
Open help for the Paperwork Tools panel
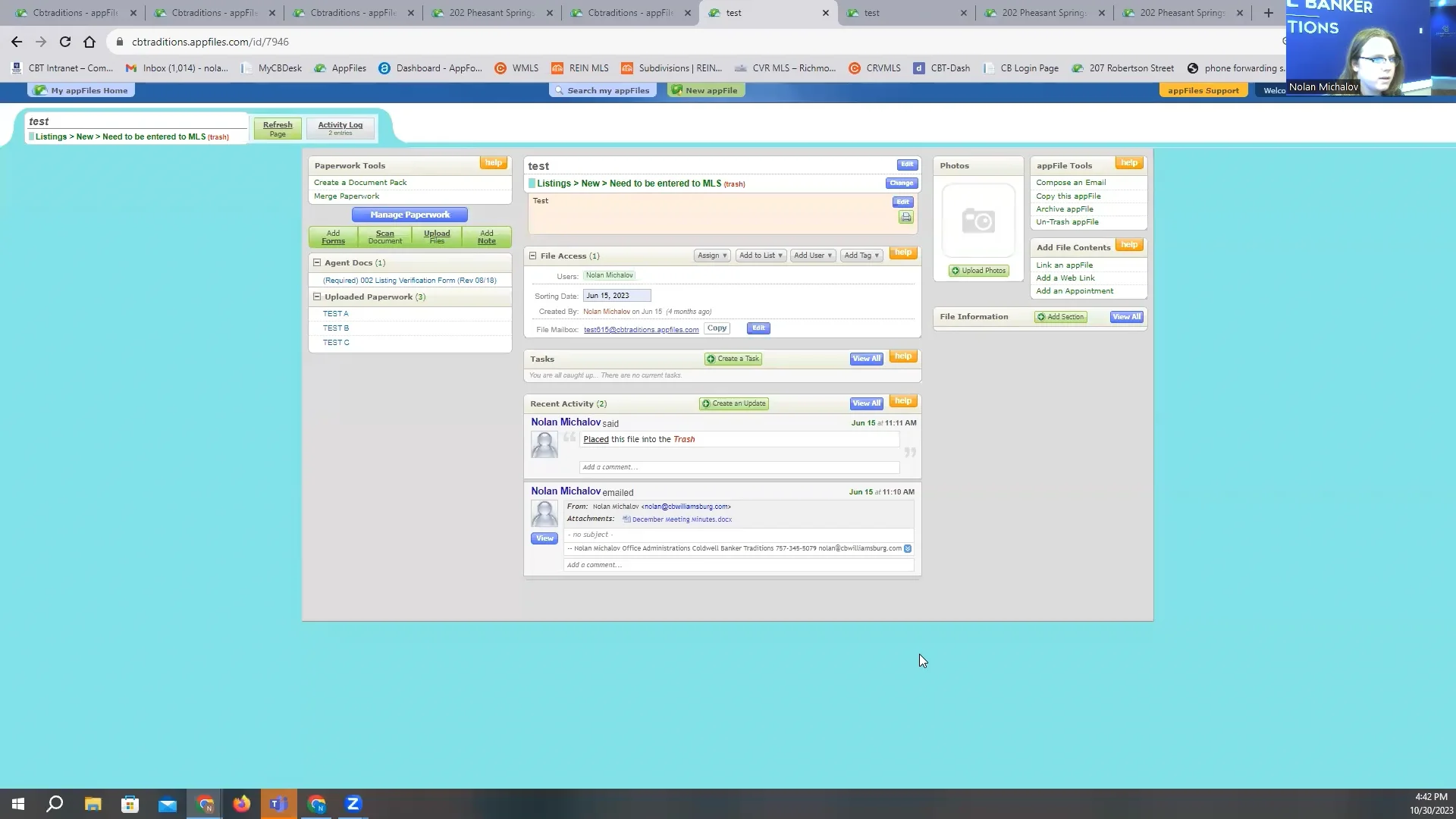(493, 162)
